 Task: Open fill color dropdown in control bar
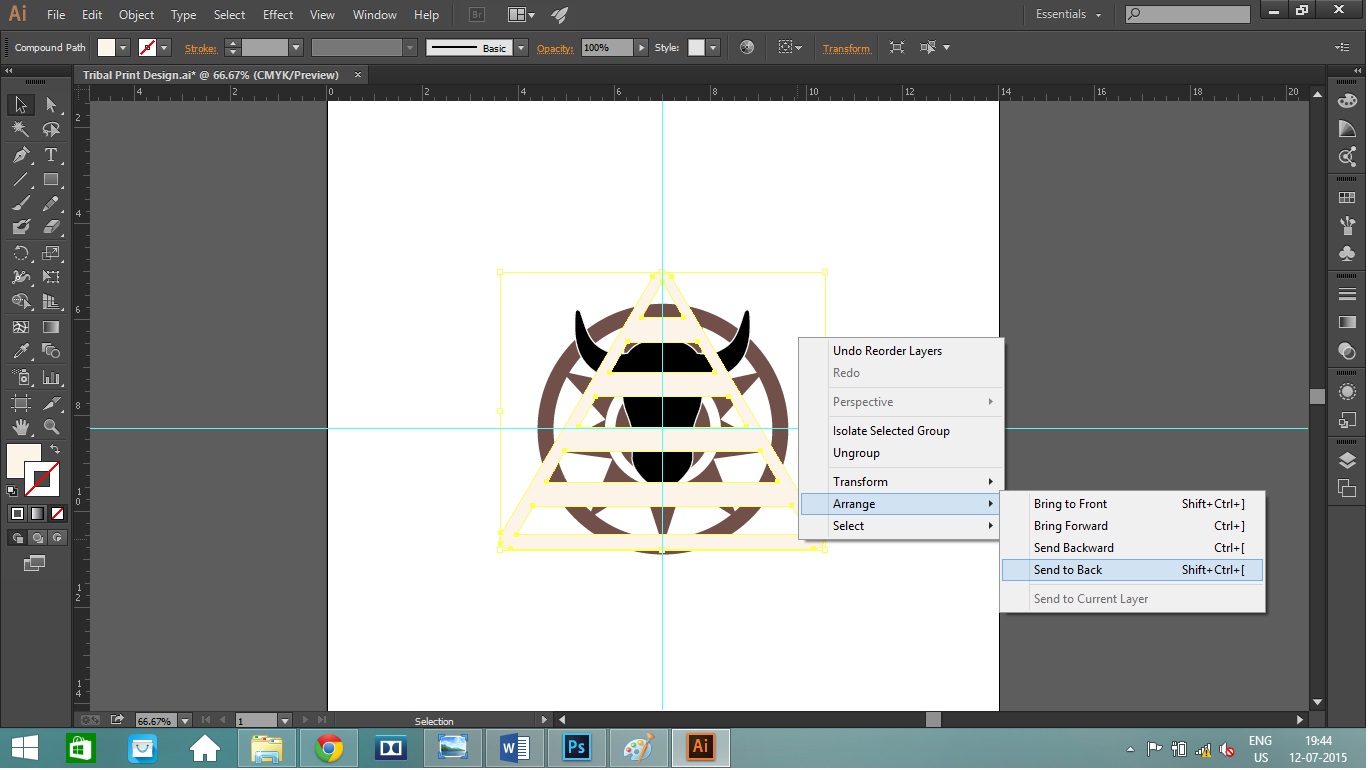pos(123,47)
